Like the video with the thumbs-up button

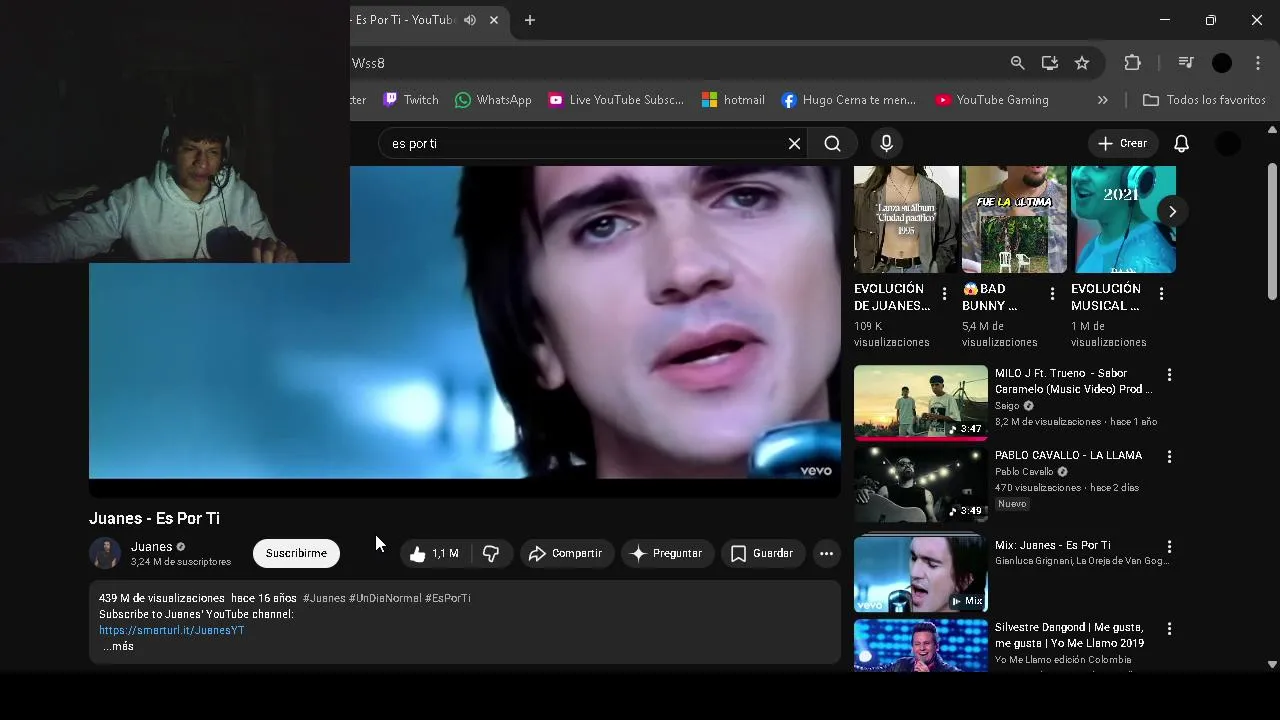(x=434, y=553)
